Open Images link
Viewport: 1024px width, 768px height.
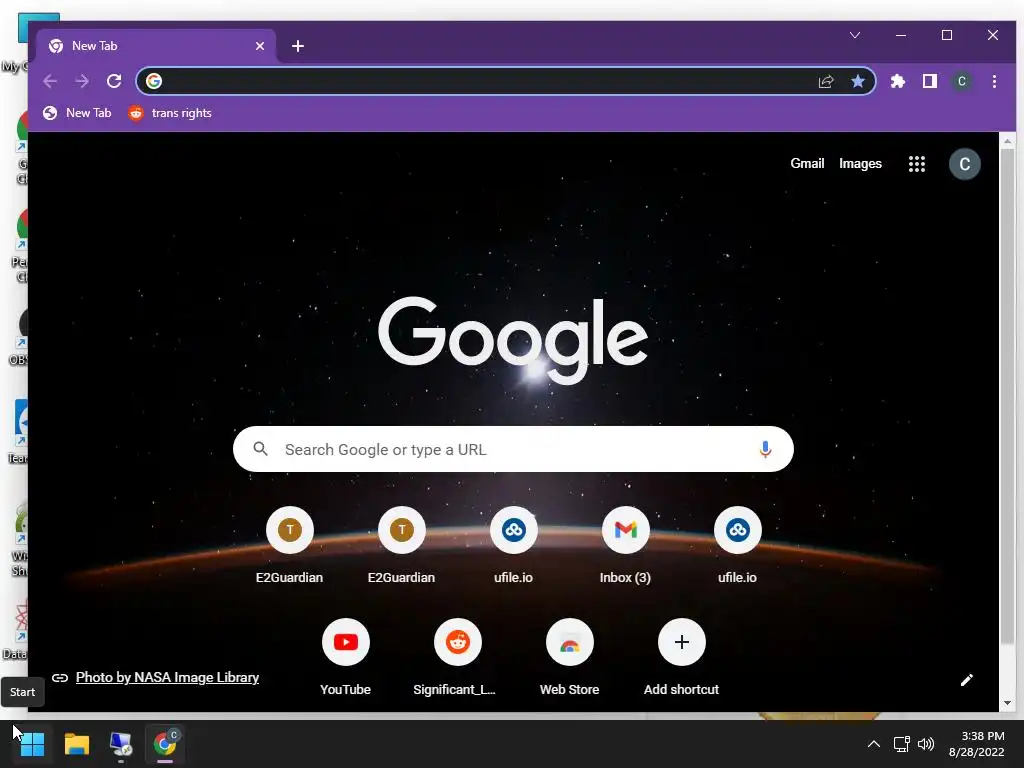coord(860,163)
